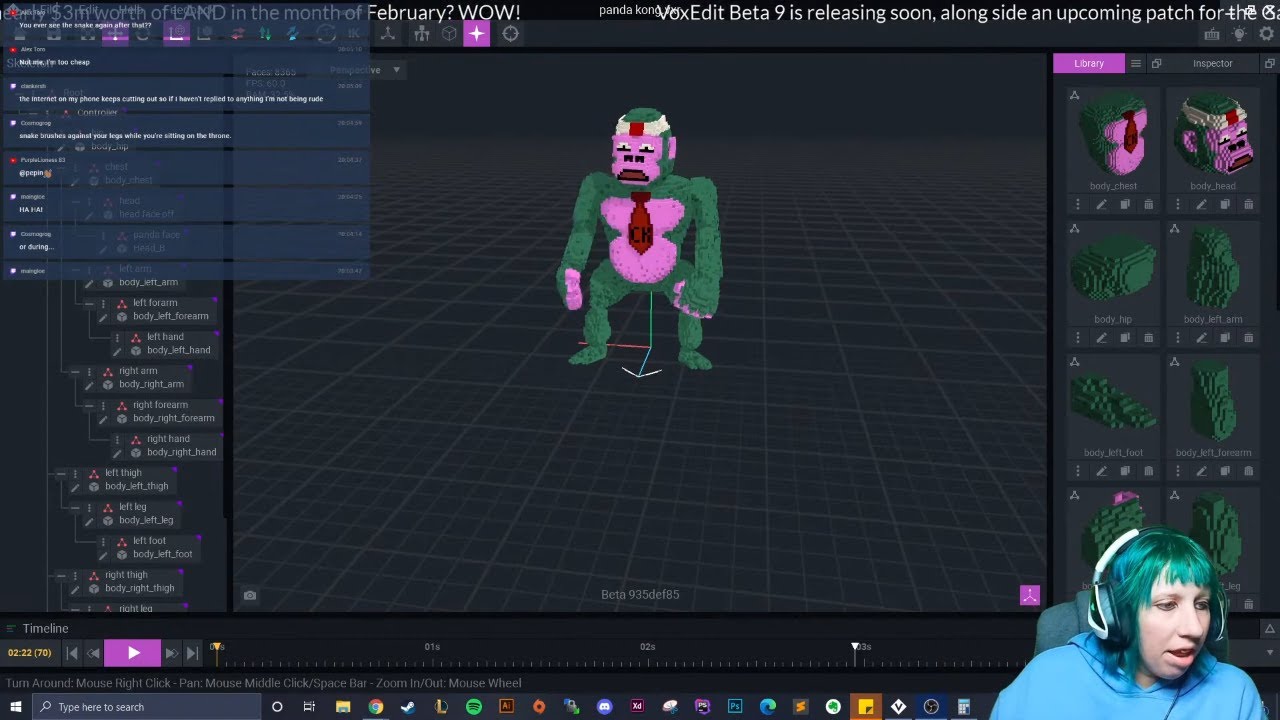The width and height of the screenshot is (1280, 720).
Task: Select the body_chest asset thumbnail
Action: tap(1113, 135)
